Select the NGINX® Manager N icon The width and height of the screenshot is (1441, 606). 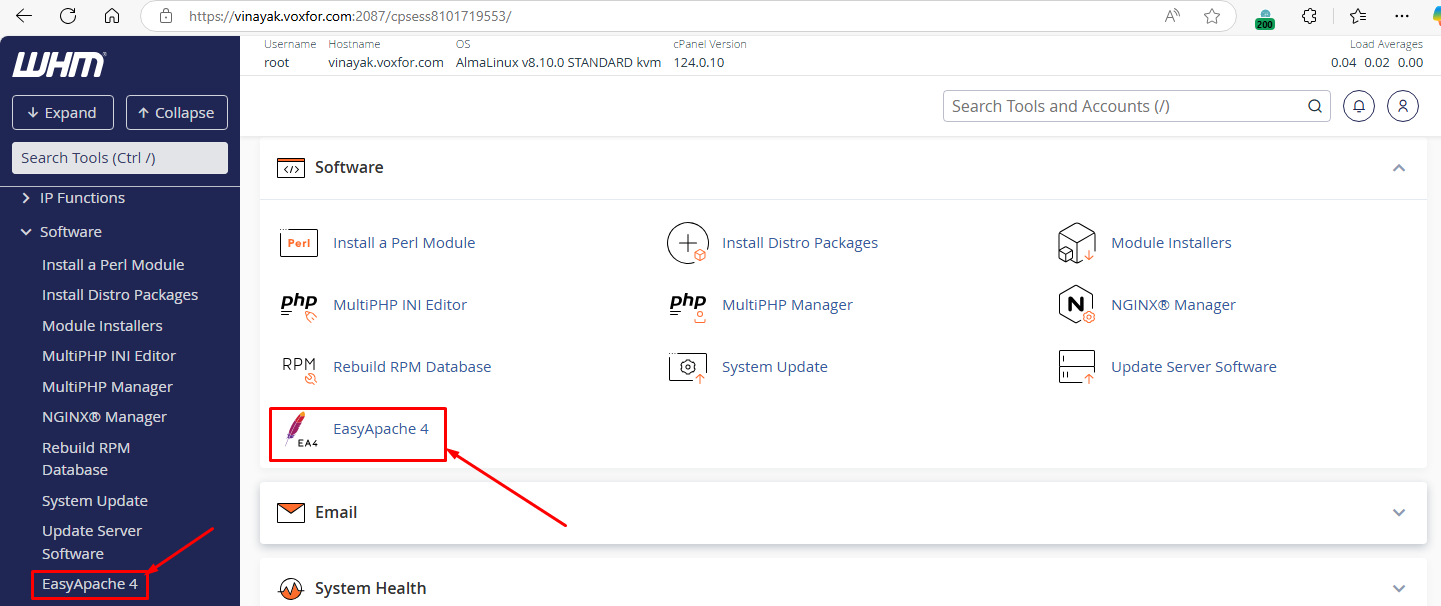1076,304
